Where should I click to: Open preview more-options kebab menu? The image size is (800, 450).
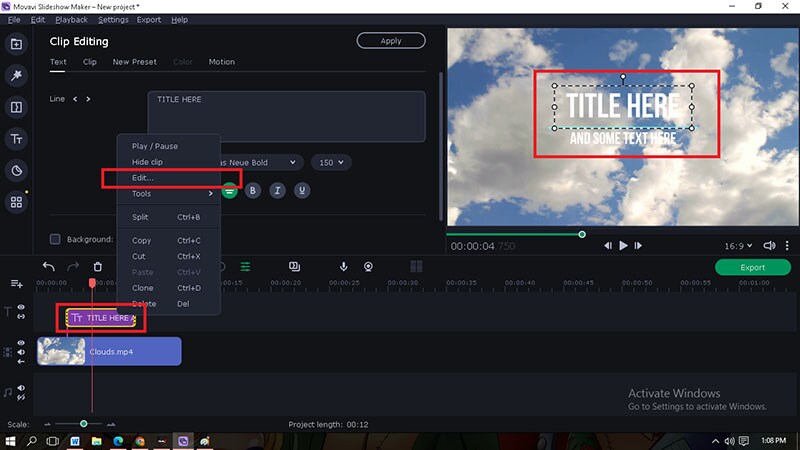coord(787,245)
